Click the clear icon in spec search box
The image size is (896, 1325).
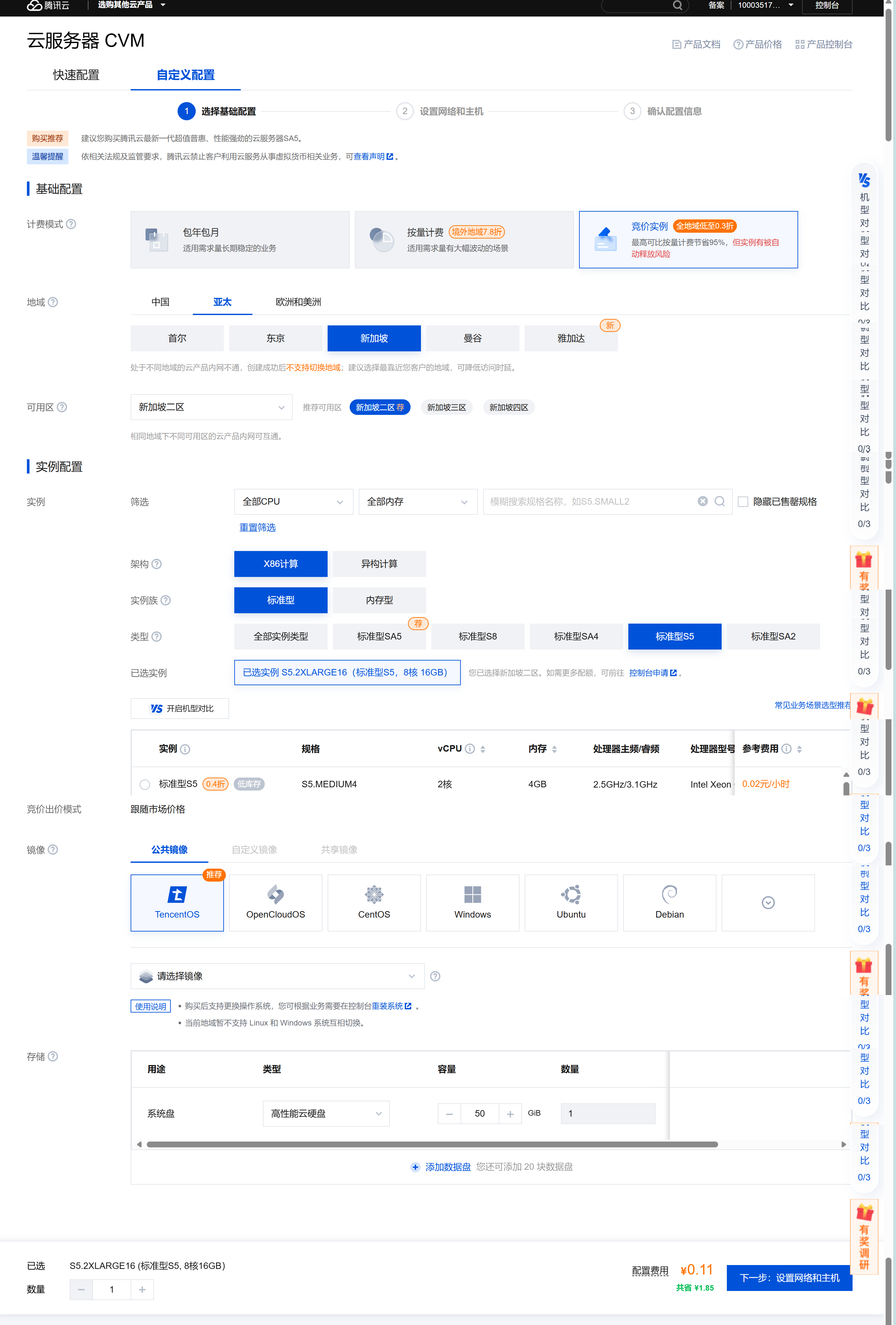(702, 501)
